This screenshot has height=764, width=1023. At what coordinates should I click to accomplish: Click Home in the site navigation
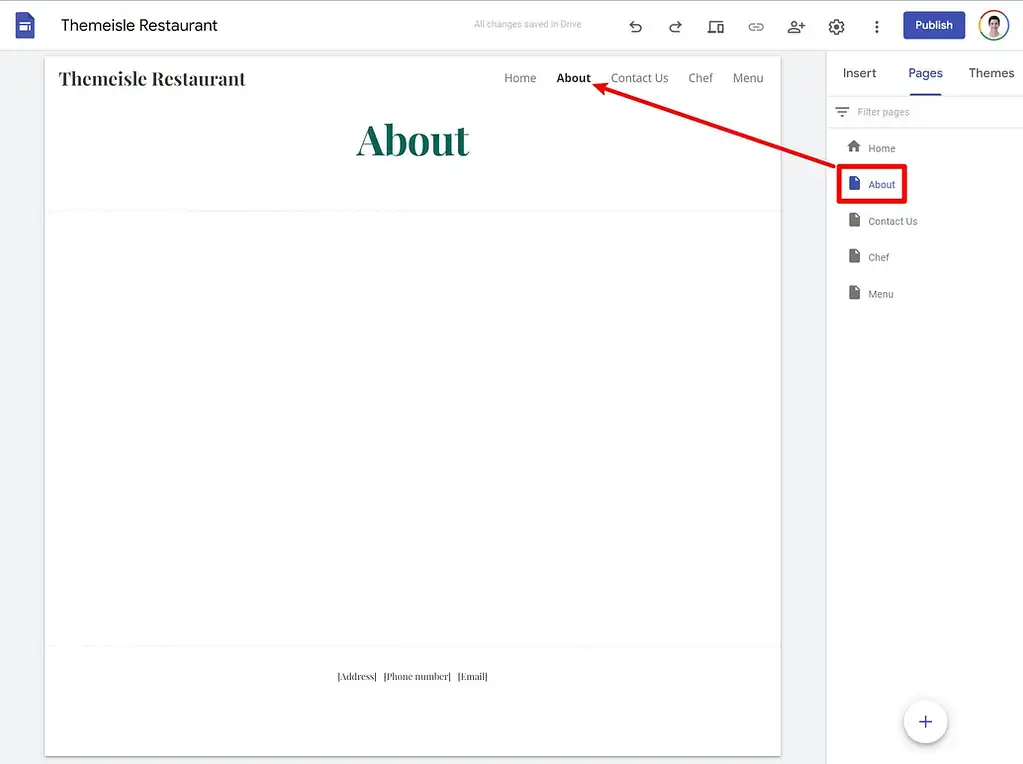coord(520,78)
